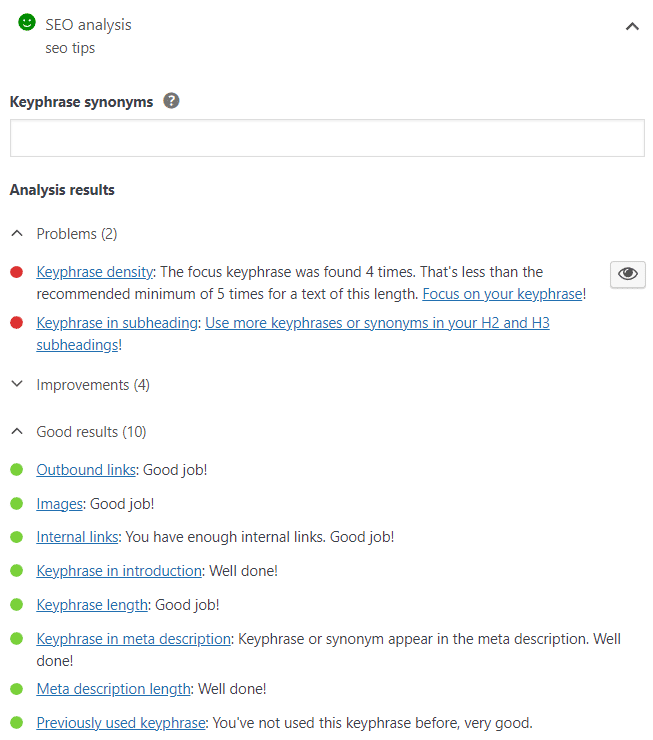Open the Meta description length link
Viewport: 653px width, 740px height.
click(113, 689)
